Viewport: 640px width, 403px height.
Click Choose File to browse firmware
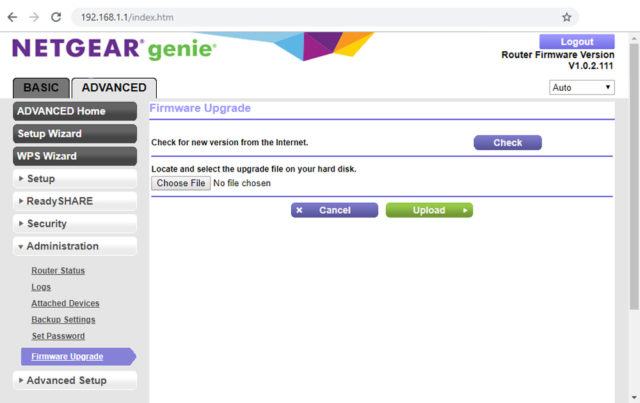coord(181,183)
